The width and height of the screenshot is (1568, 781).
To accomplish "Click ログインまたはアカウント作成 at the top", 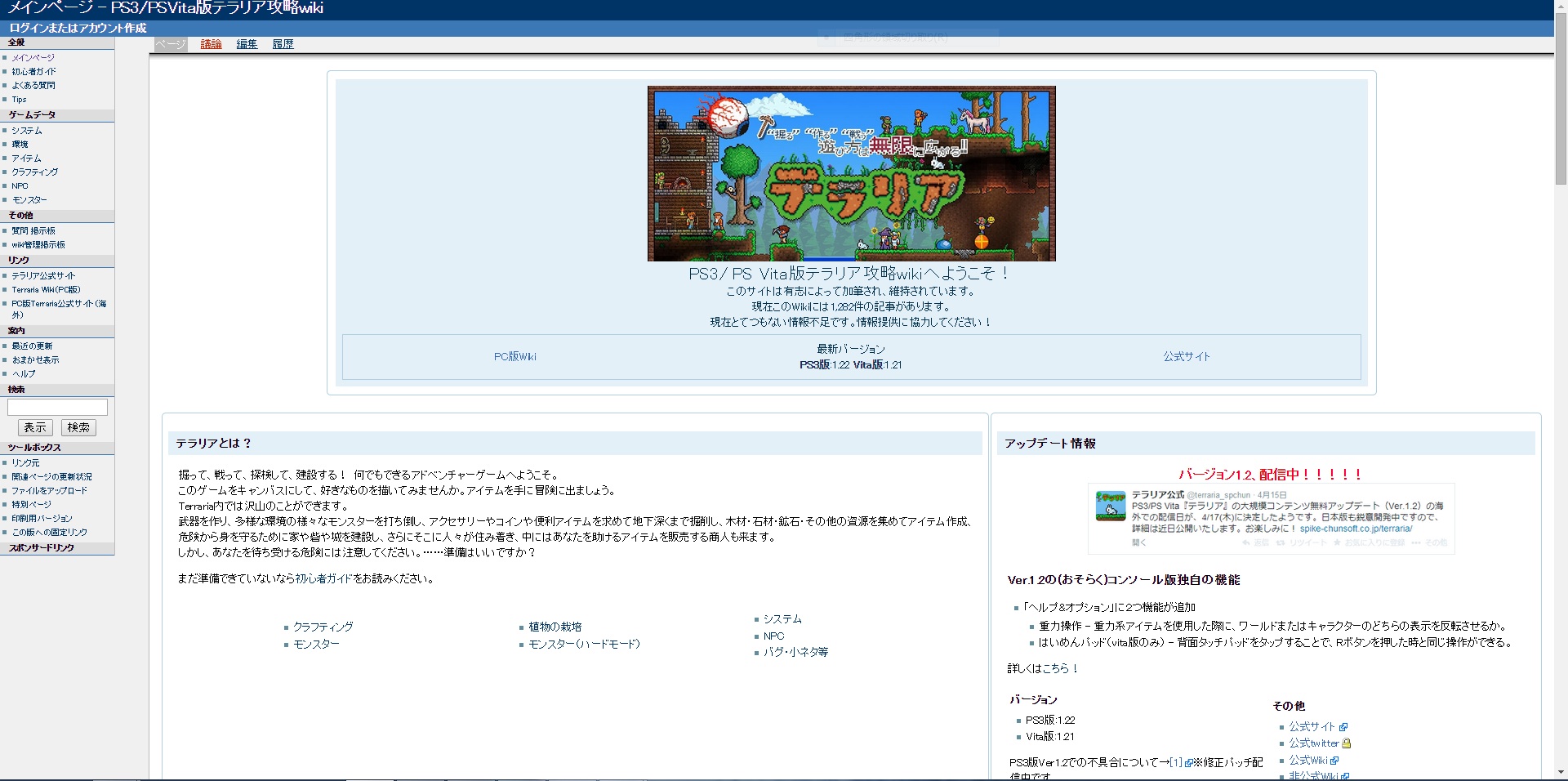I will point(77,27).
